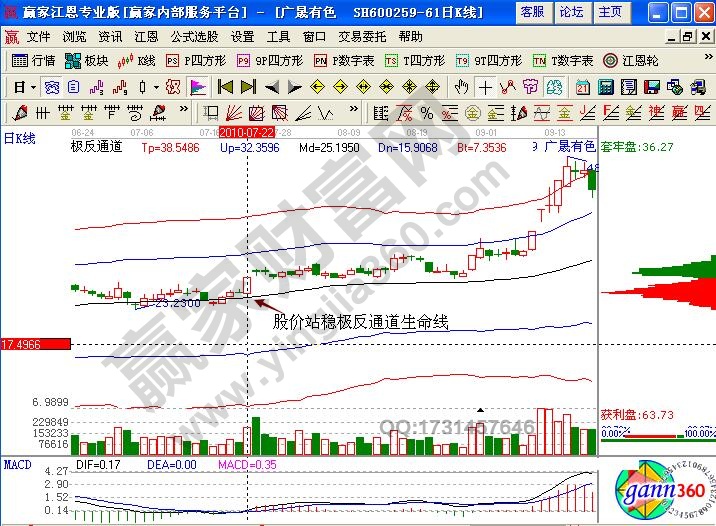Click the 主页 homepage button
The height and width of the screenshot is (526, 716).
click(609, 12)
